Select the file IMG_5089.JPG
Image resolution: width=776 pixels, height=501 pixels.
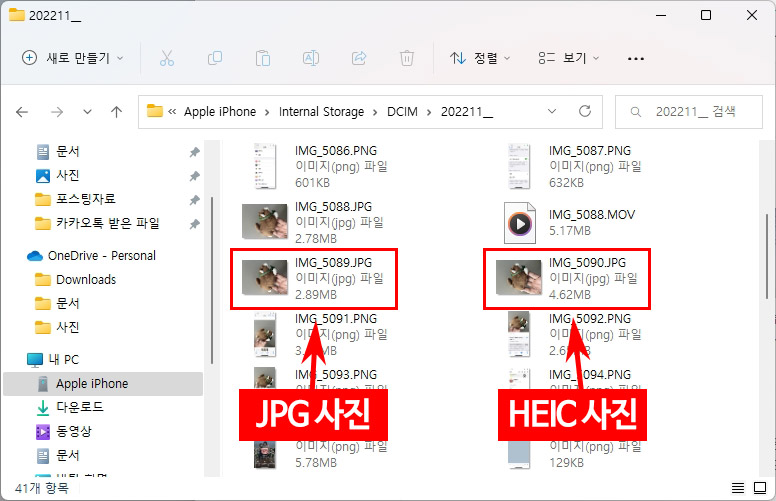click(334, 262)
